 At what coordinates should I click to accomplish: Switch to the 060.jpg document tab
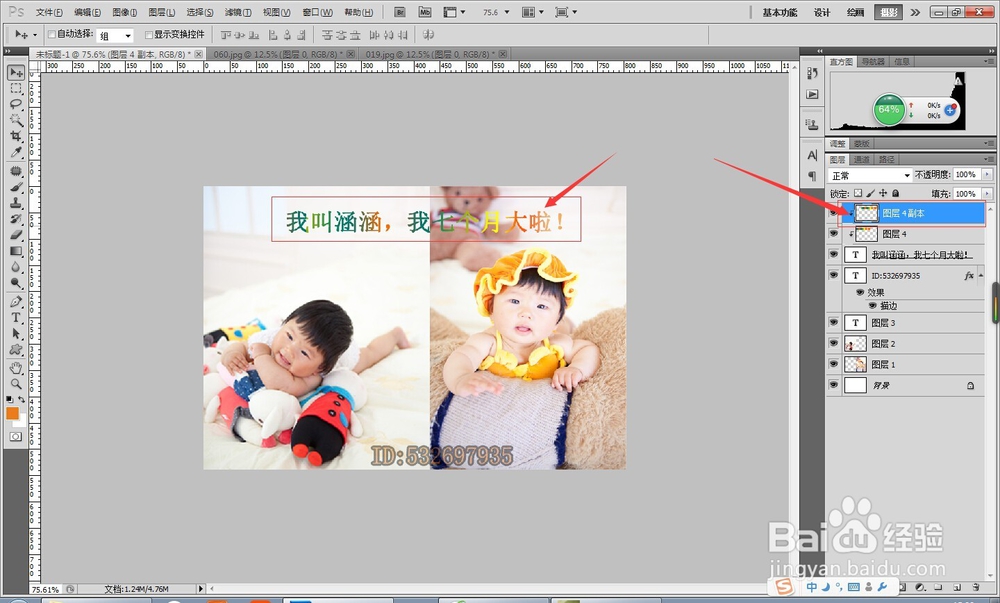tap(278, 54)
